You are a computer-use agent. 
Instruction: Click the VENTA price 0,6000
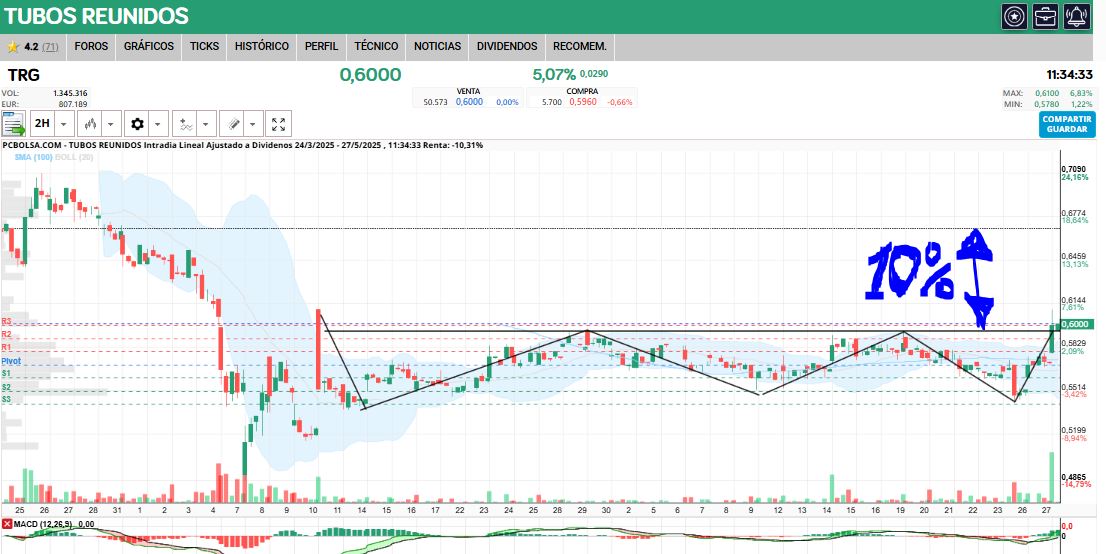[469, 102]
